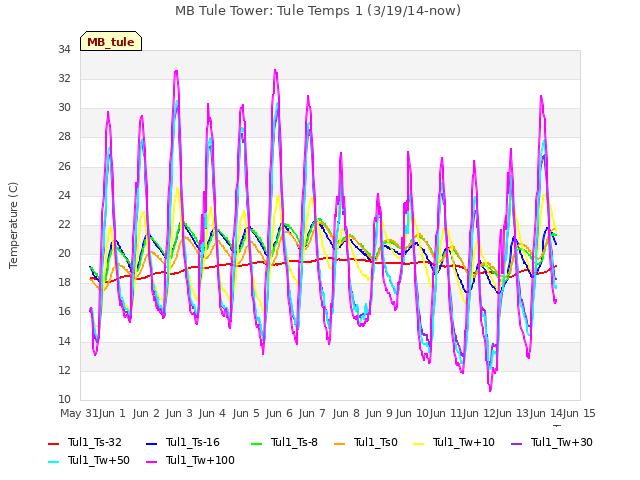640x480 pixels.
Task: Click the Jun 6 x-axis date label
Action: [x=279, y=413]
